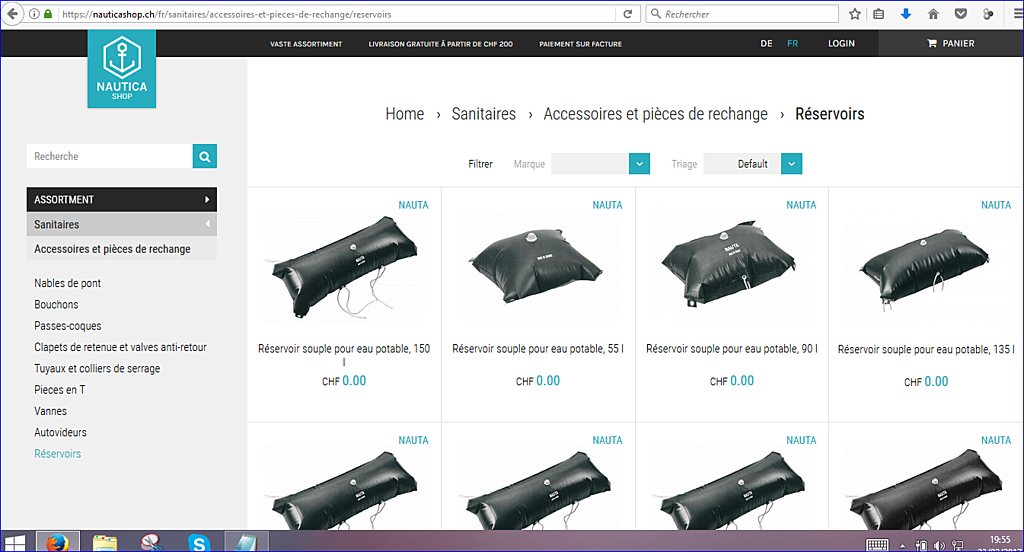The image size is (1024, 552).
Task: Select Réservoirs category in sidebar
Action: tap(57, 453)
